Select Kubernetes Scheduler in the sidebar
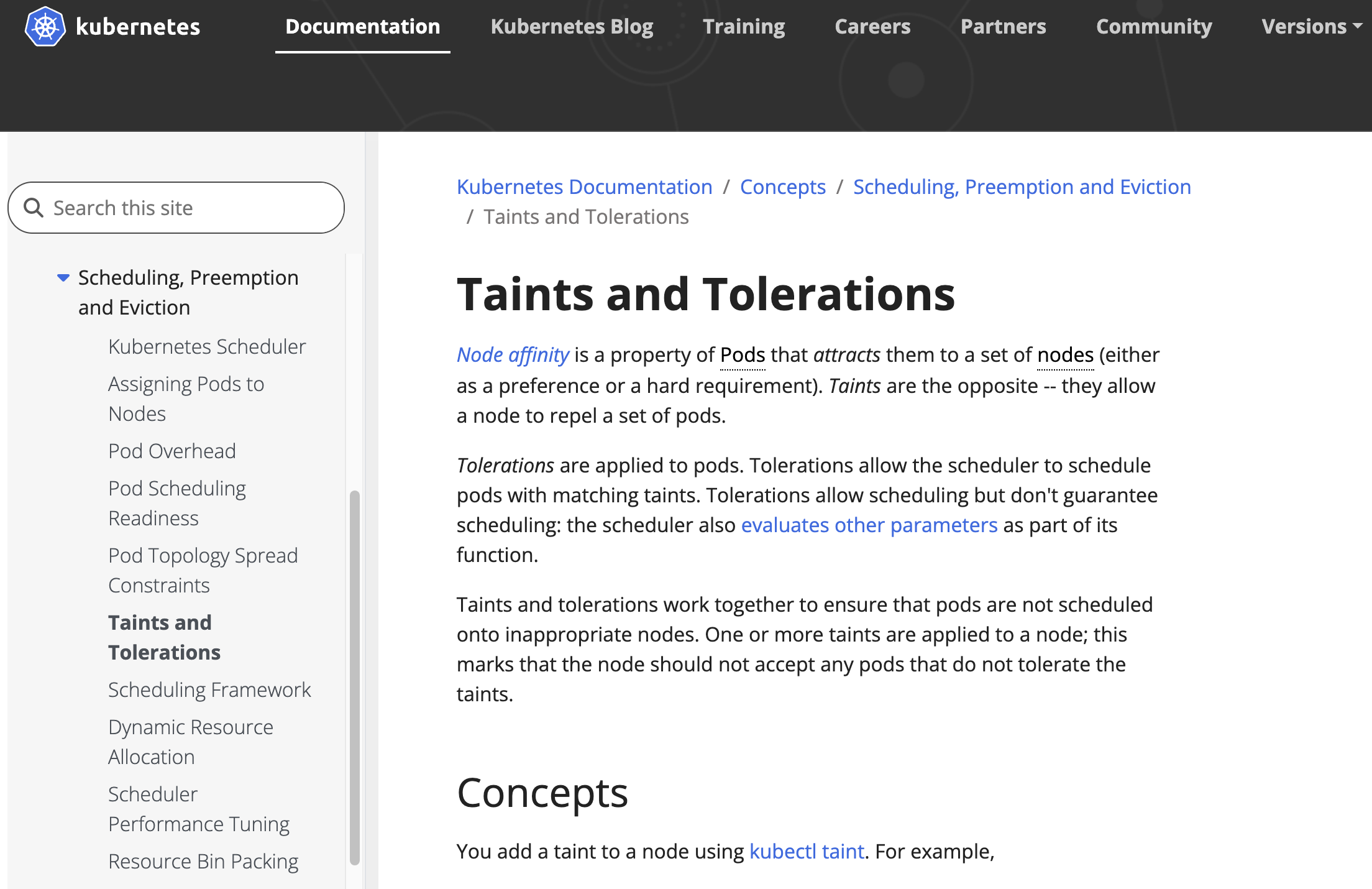This screenshot has width=1372, height=889. pyautogui.click(x=207, y=347)
